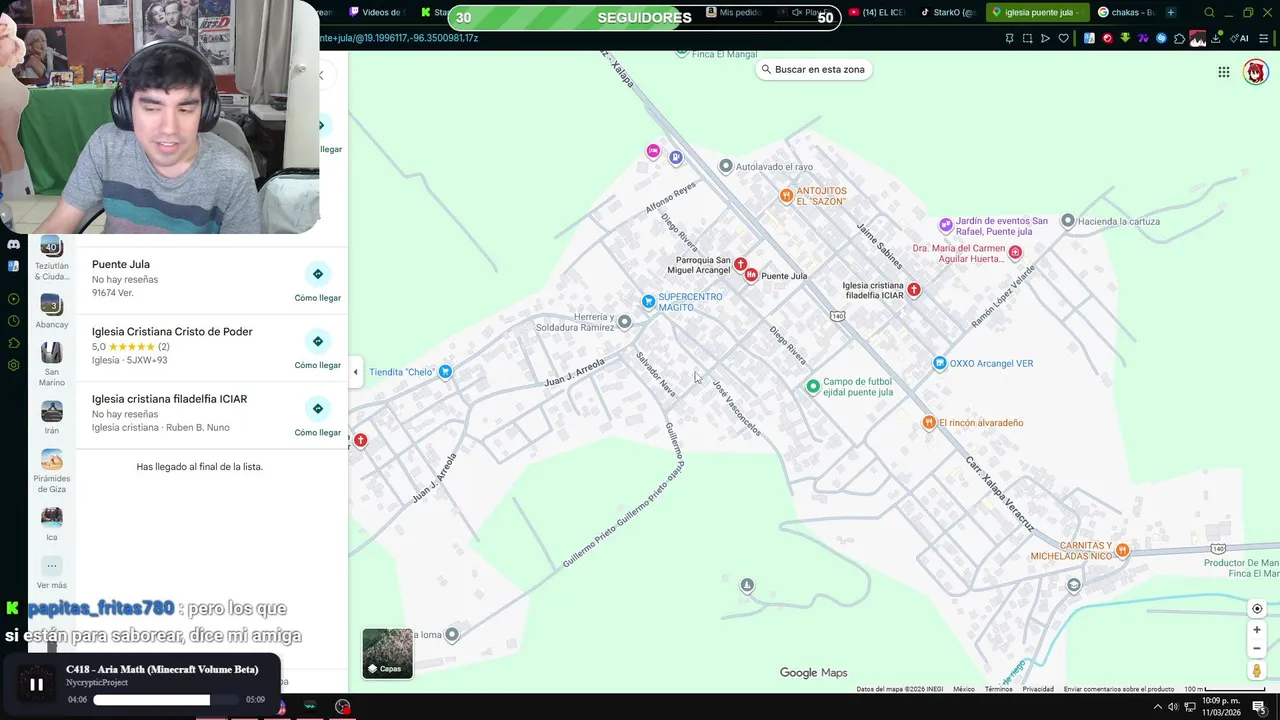Image resolution: width=1280 pixels, height=720 pixels.
Task: Get directions to Iglesia cristiana filadelfia ICIAR
Action: 317,416
